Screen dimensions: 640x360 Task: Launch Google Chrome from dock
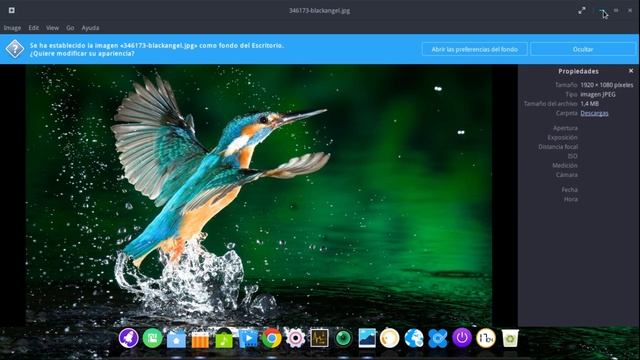pos(272,338)
